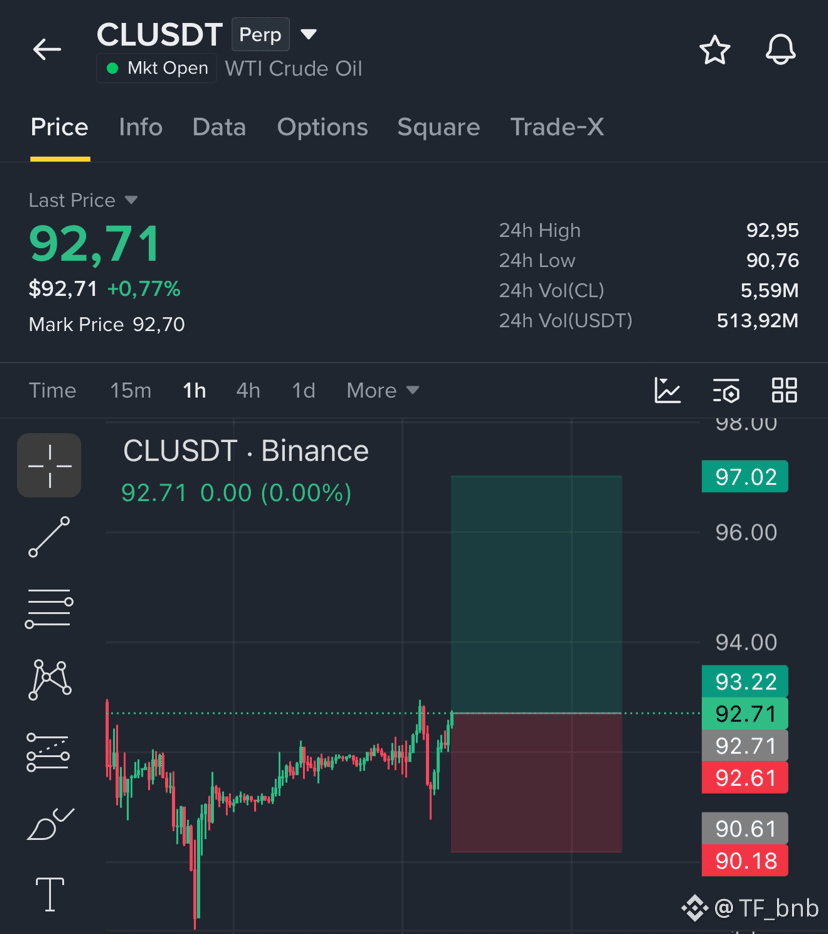Go back using the left arrow

[x=47, y=49]
